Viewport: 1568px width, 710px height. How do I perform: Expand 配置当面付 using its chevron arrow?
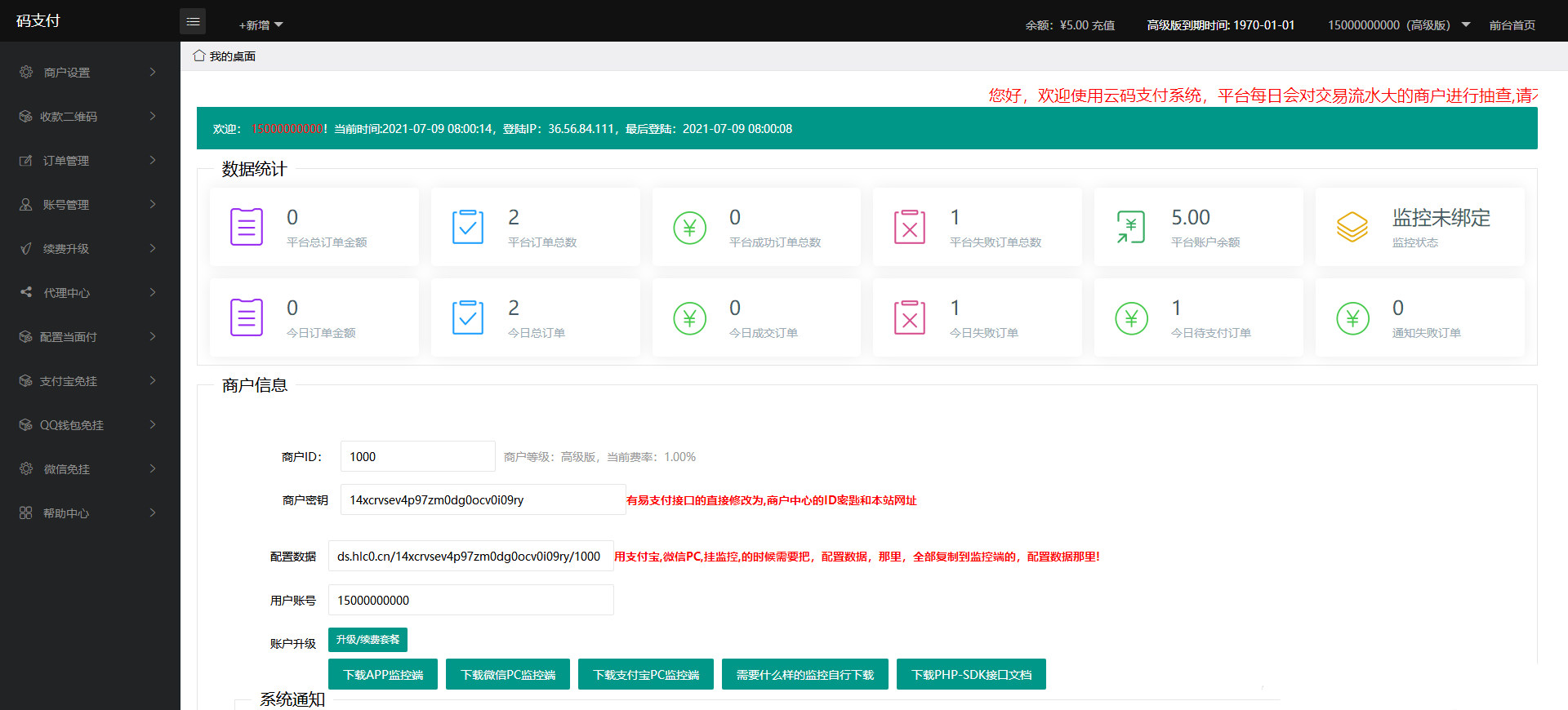(x=153, y=336)
